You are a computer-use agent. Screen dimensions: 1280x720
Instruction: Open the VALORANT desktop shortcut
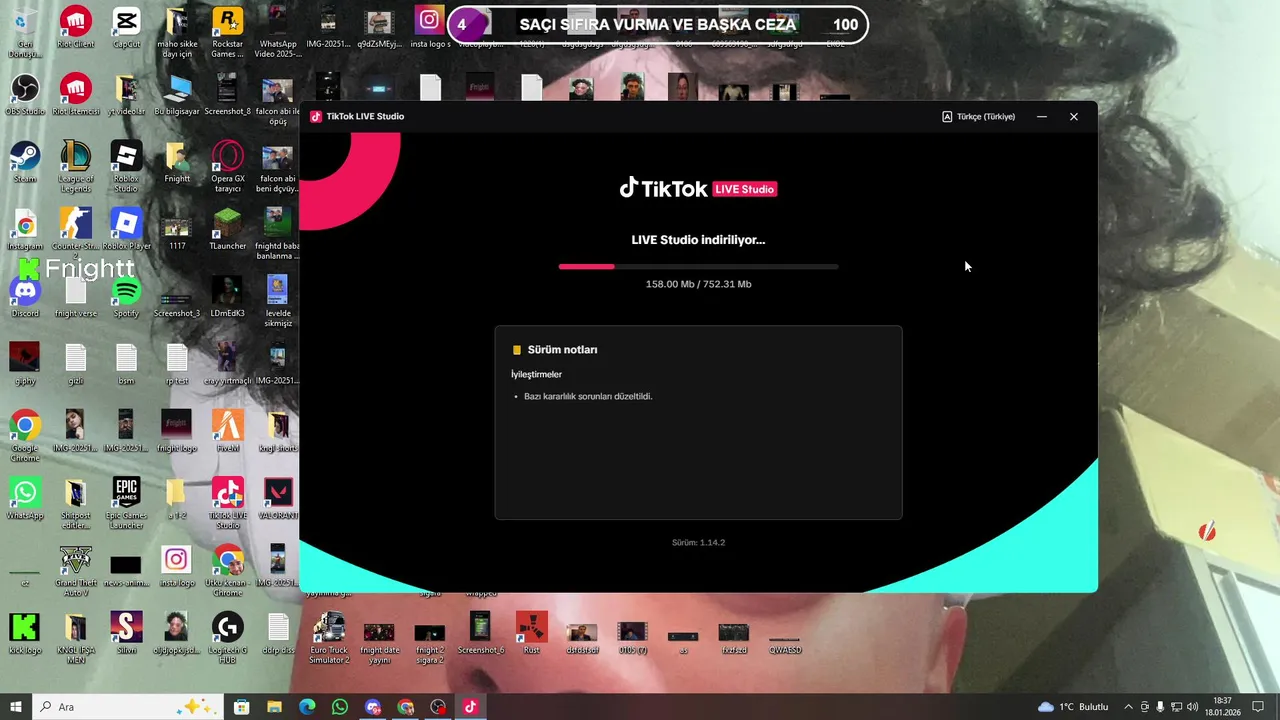click(x=278, y=499)
